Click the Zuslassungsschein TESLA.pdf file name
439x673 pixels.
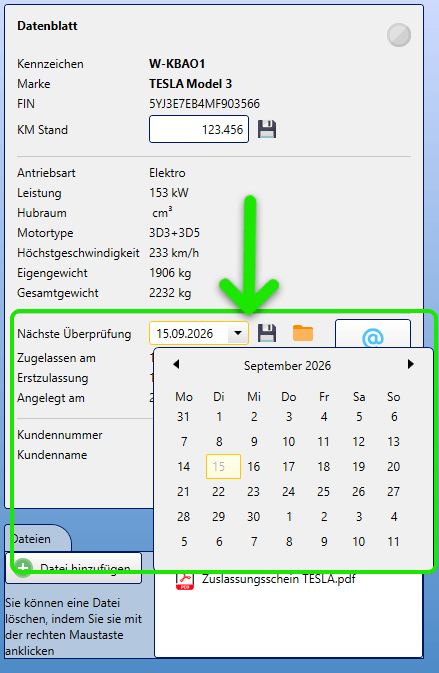(x=279, y=579)
